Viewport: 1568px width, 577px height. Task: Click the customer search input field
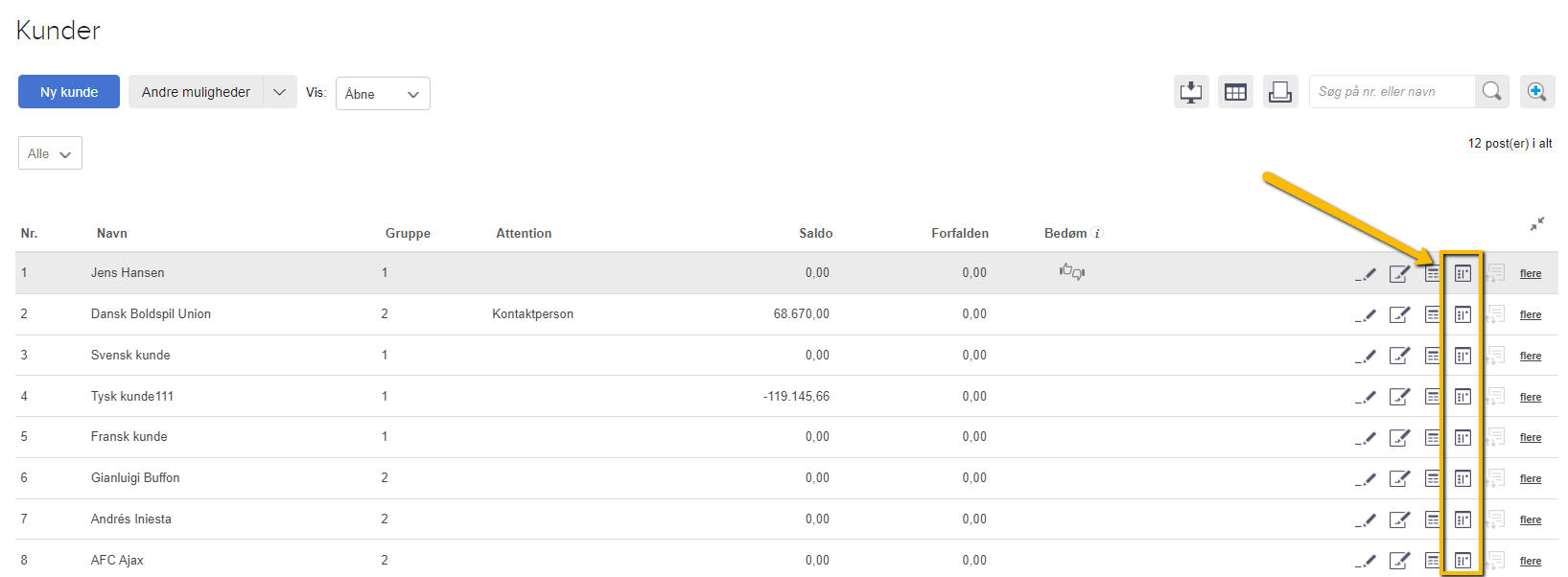1391,92
